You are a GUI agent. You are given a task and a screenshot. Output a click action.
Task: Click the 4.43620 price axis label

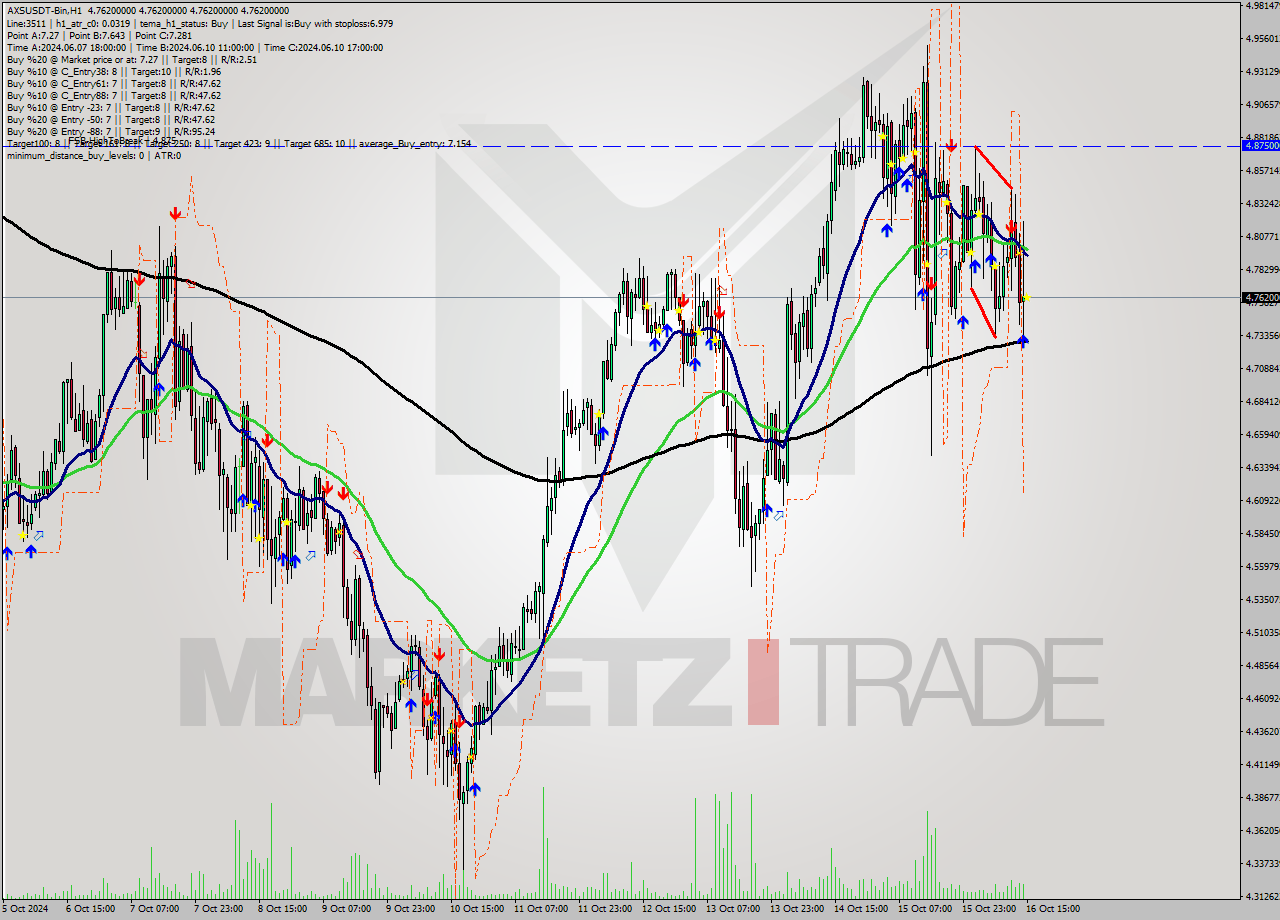tap(1261, 731)
